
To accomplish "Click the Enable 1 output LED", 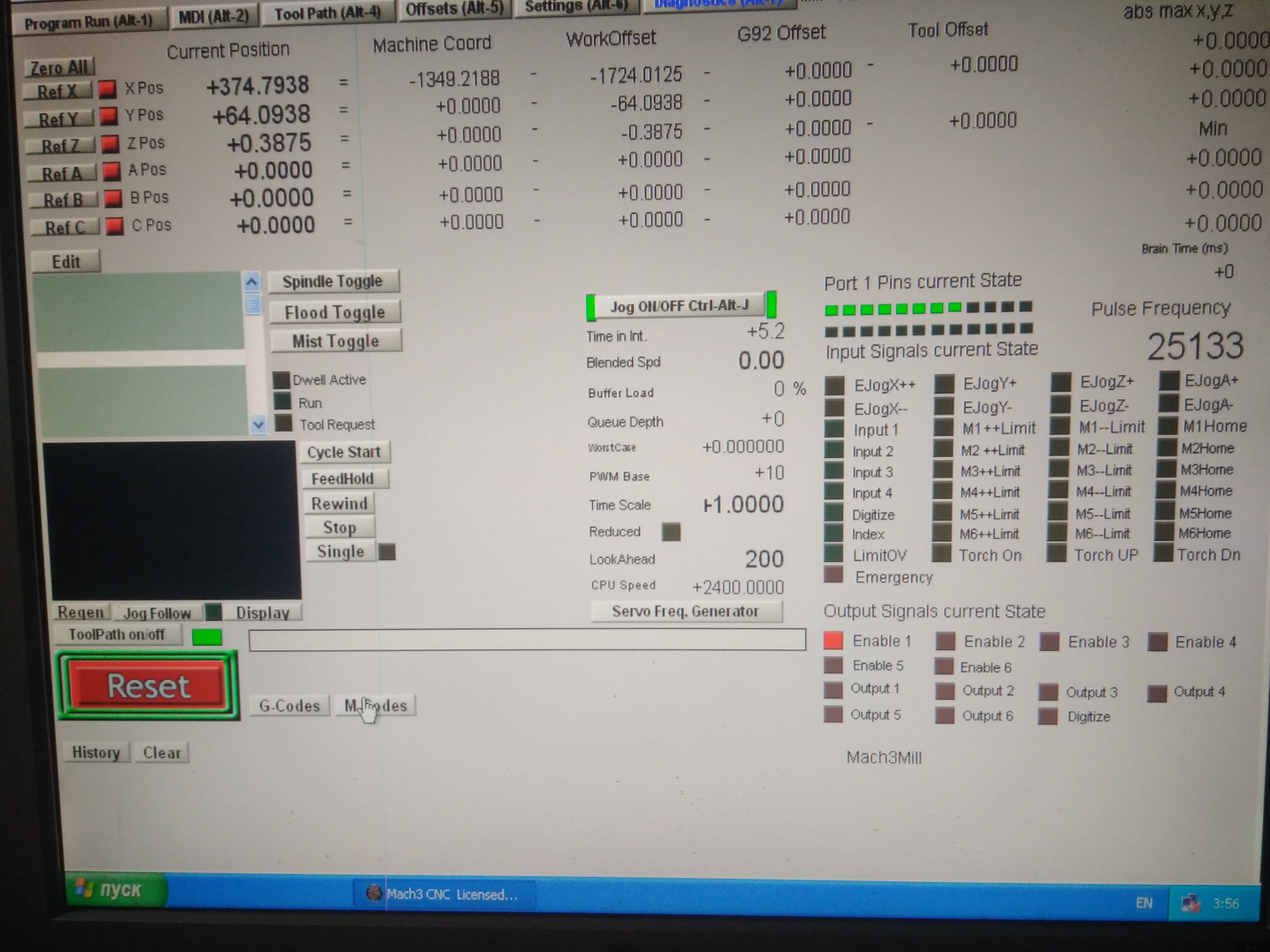I will (833, 640).
